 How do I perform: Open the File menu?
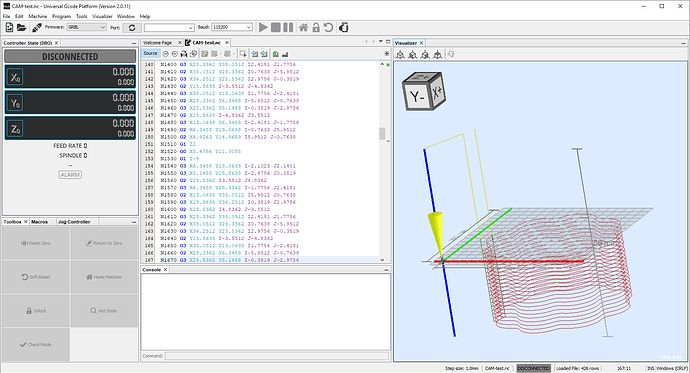(x=6, y=16)
